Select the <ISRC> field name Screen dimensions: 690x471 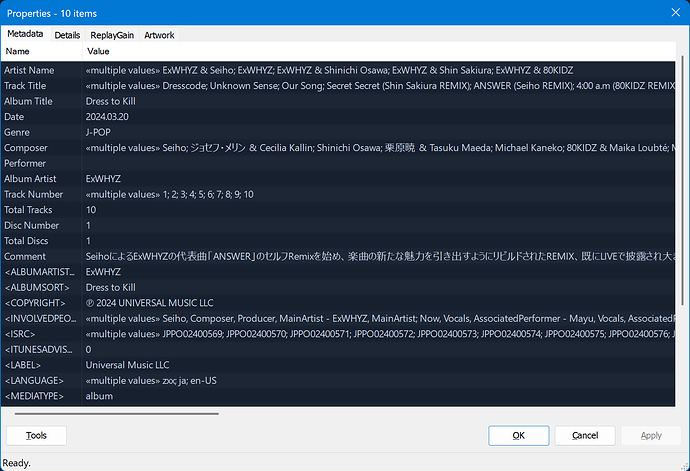pos(19,334)
